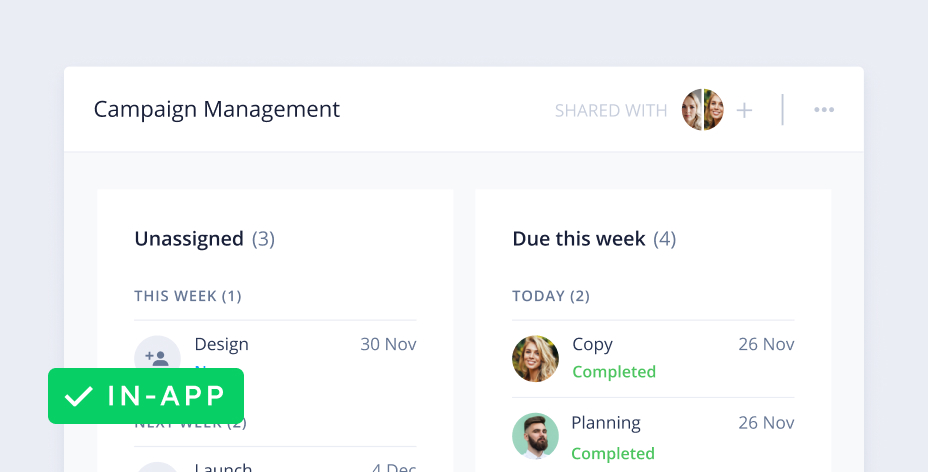Click the Completed status under Copy

[x=614, y=372]
